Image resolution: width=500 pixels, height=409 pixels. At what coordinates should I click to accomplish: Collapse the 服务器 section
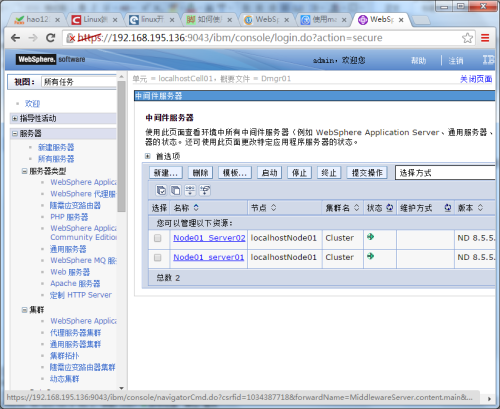15,134
